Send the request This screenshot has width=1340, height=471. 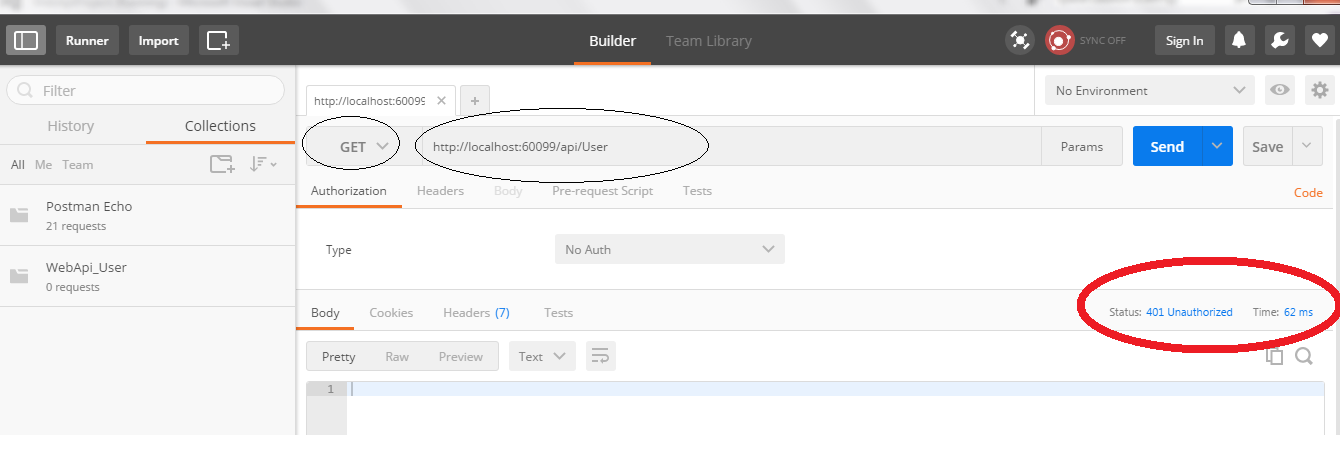pos(1167,146)
